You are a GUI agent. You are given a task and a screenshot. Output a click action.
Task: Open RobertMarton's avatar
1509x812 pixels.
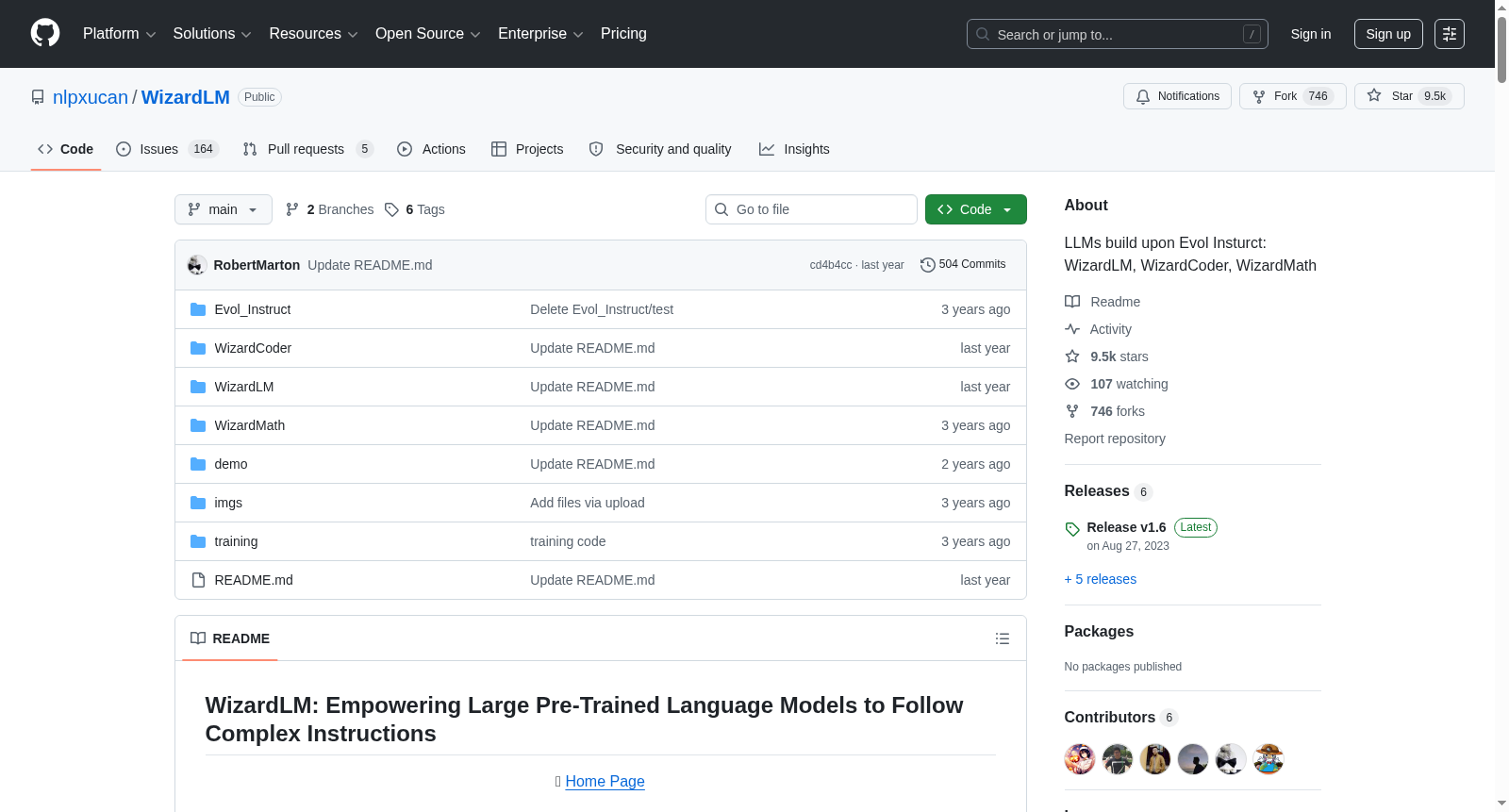click(x=196, y=265)
